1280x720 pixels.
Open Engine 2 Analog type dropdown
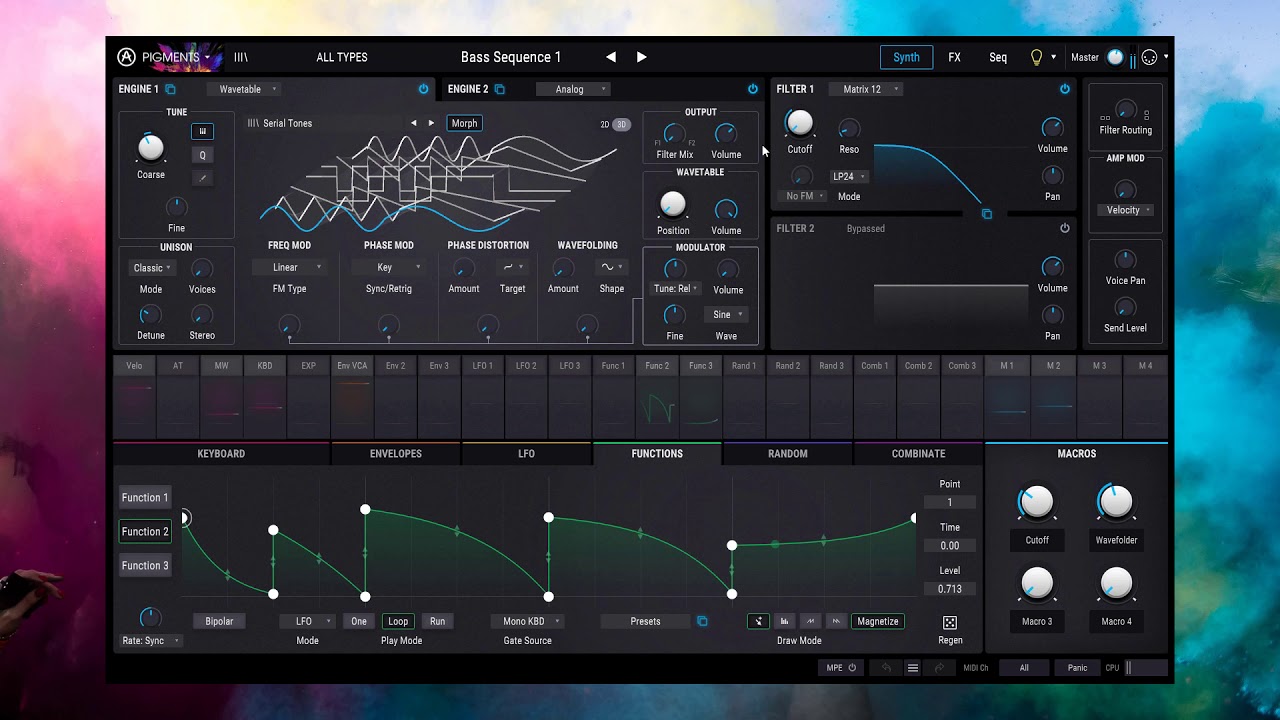click(573, 89)
